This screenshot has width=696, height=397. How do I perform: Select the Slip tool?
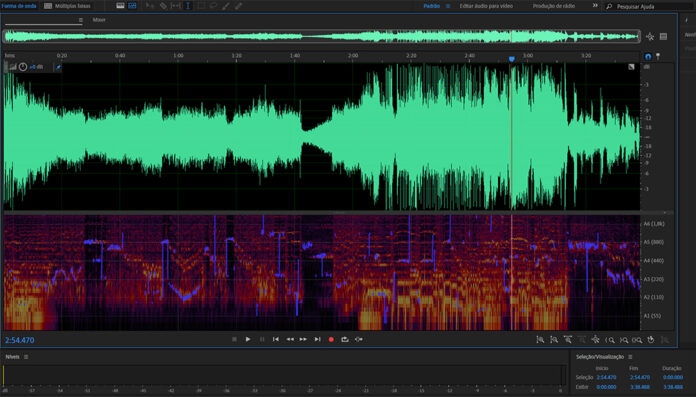point(175,6)
